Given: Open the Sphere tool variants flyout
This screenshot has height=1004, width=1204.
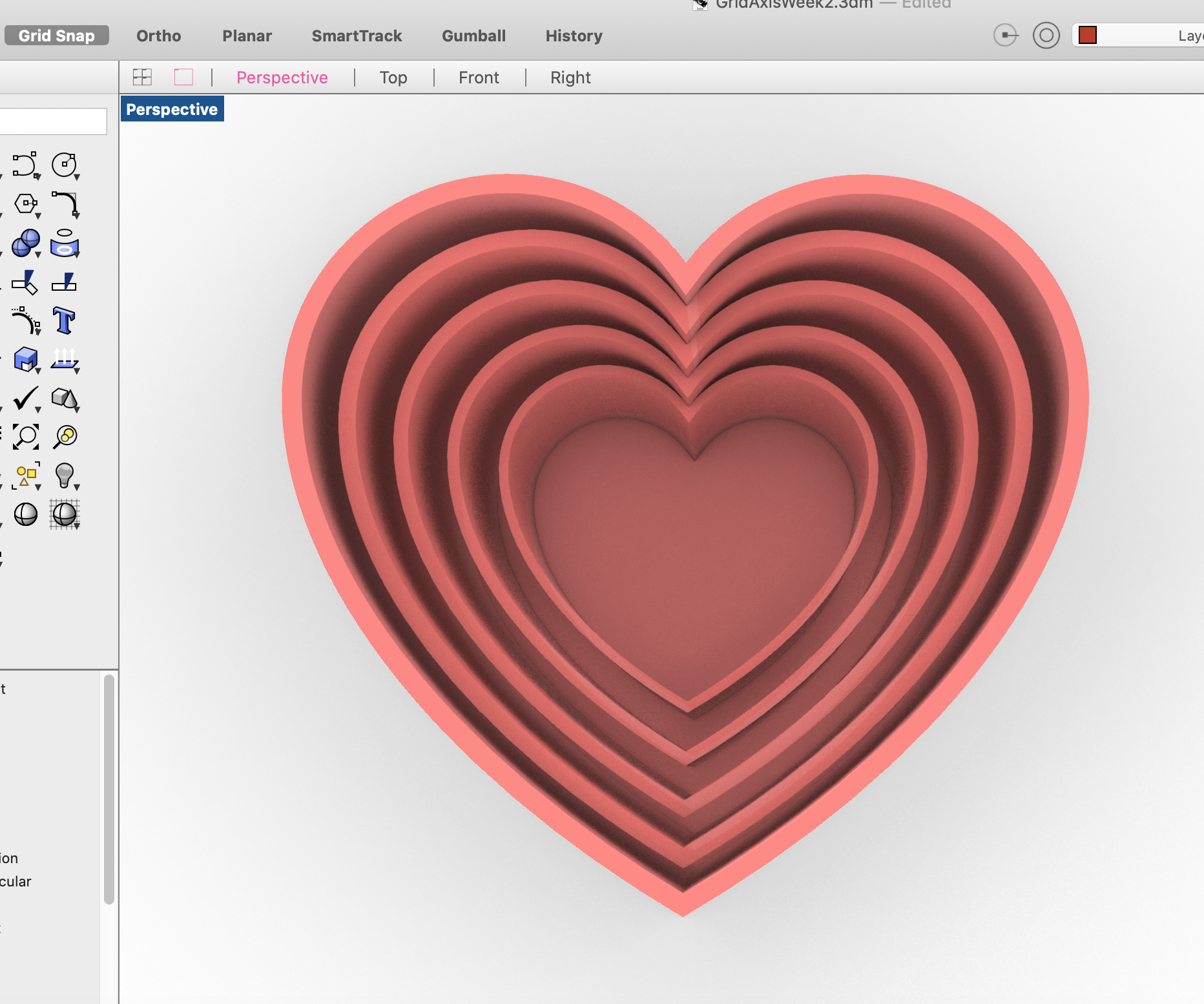Looking at the screenshot, I should [36, 255].
